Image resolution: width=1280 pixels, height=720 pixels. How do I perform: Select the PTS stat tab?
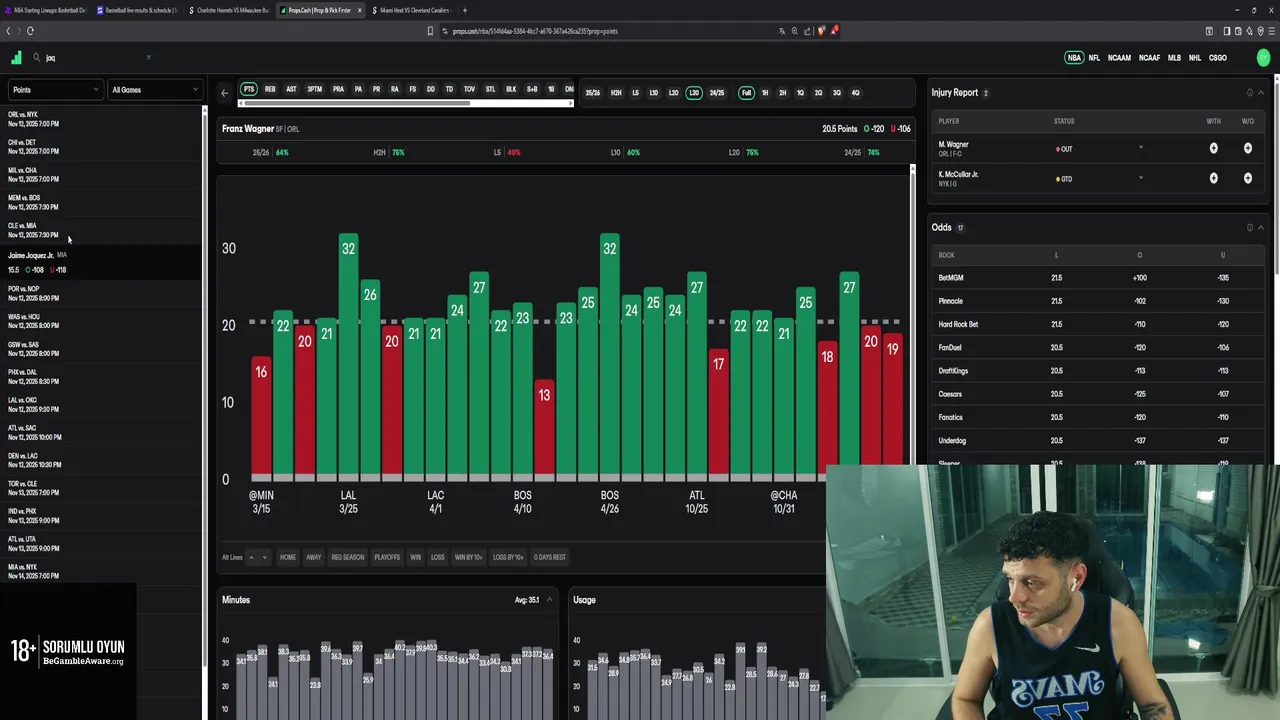pyautogui.click(x=248, y=89)
